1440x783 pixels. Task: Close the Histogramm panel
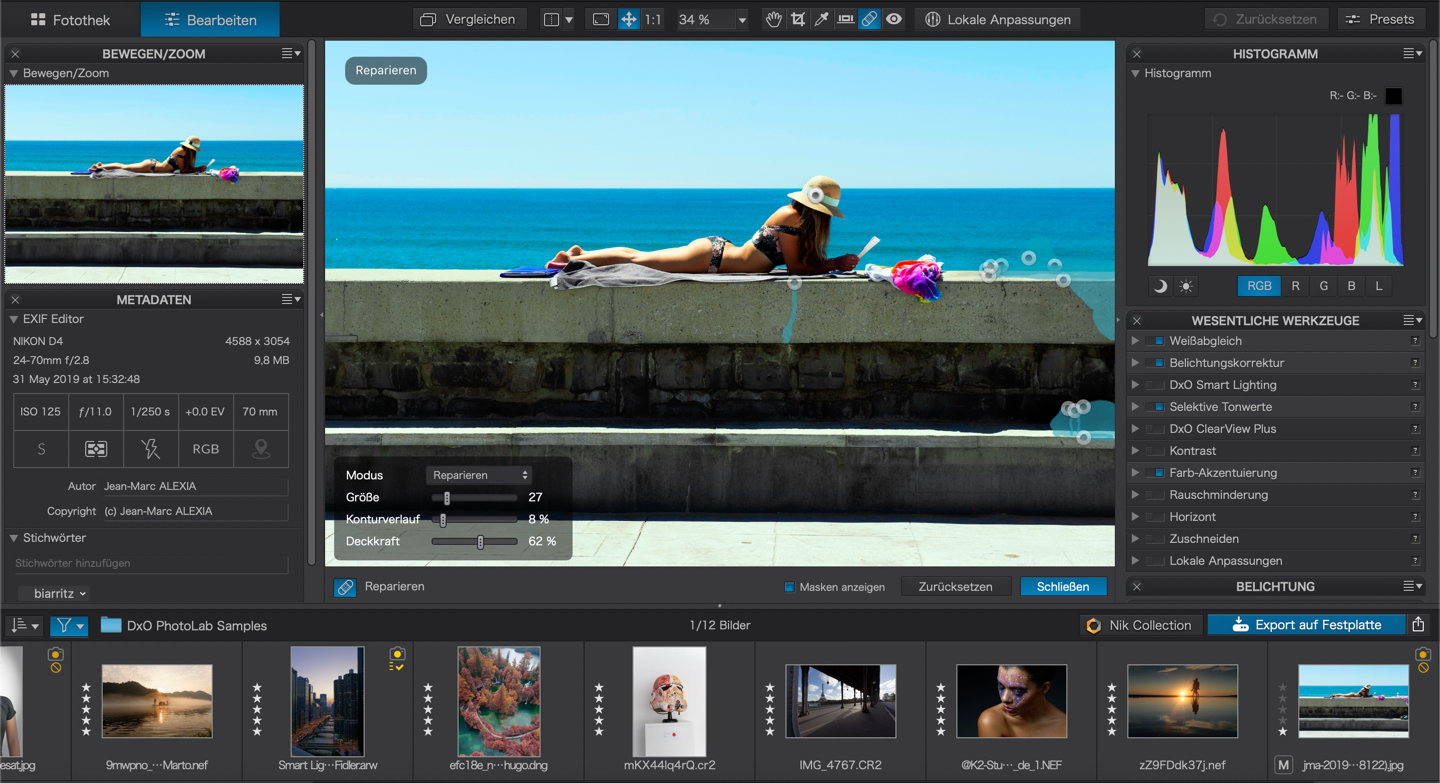point(1137,54)
